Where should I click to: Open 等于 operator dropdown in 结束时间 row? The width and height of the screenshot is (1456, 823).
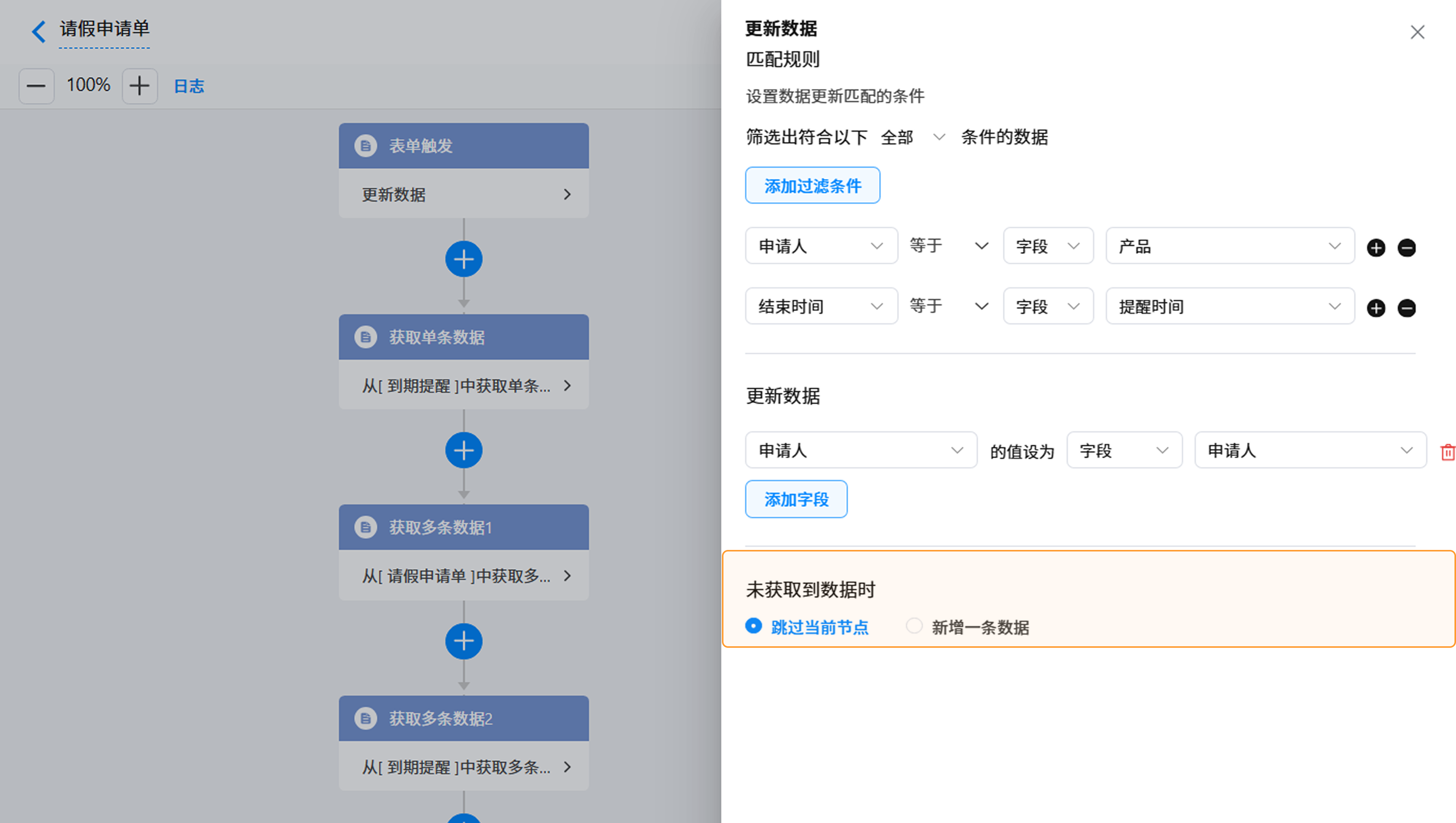[x=949, y=306]
